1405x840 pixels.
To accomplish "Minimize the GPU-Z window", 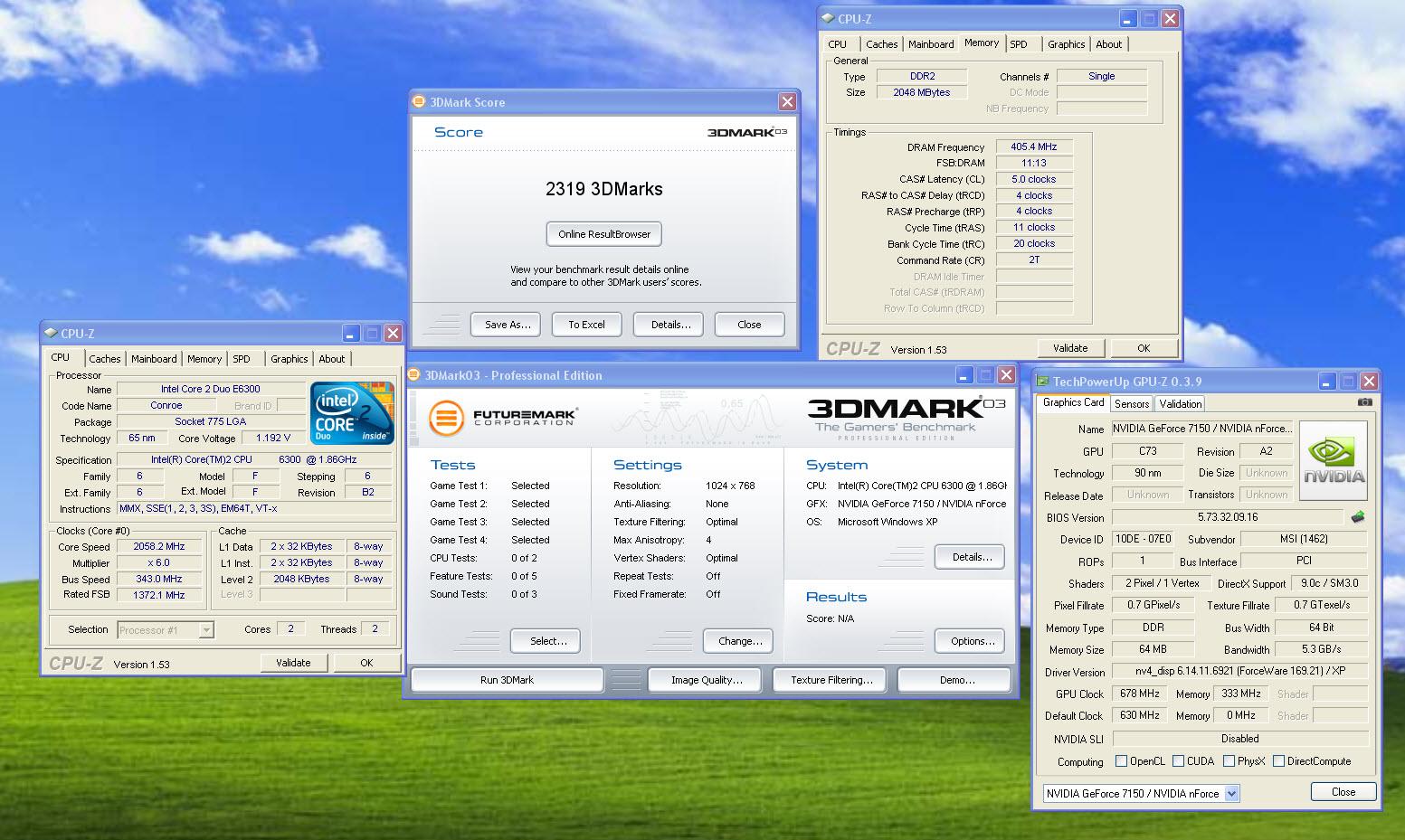I will [x=1326, y=382].
